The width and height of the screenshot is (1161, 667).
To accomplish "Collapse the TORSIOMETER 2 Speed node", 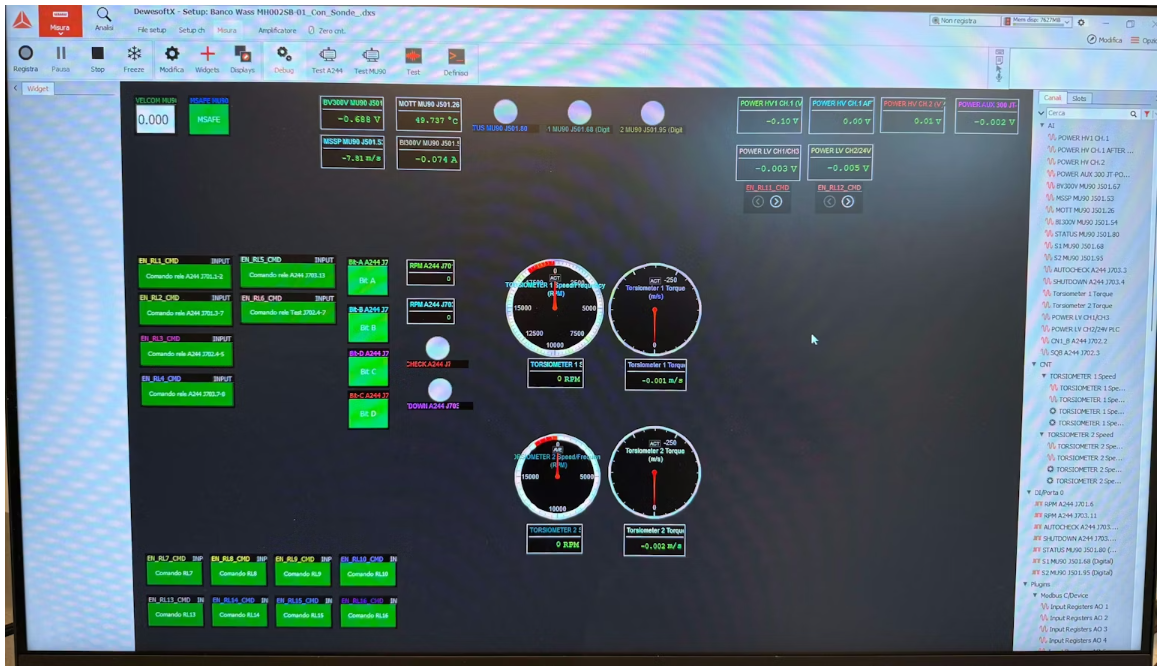I will pos(1042,435).
